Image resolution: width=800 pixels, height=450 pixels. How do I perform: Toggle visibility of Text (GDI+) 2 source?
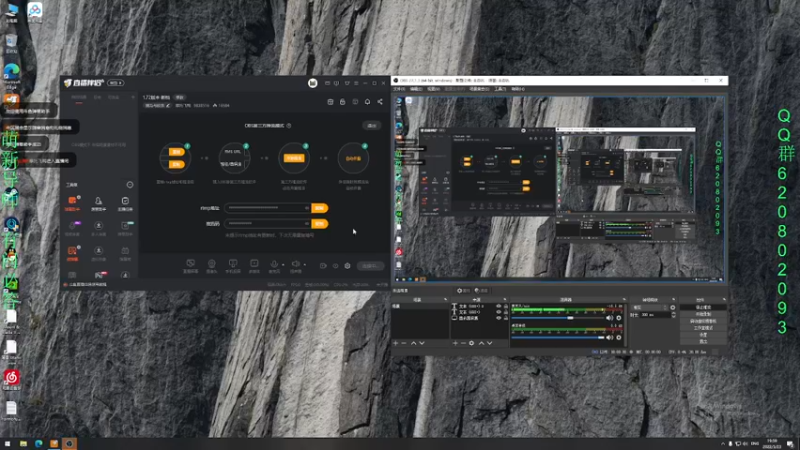point(498,306)
